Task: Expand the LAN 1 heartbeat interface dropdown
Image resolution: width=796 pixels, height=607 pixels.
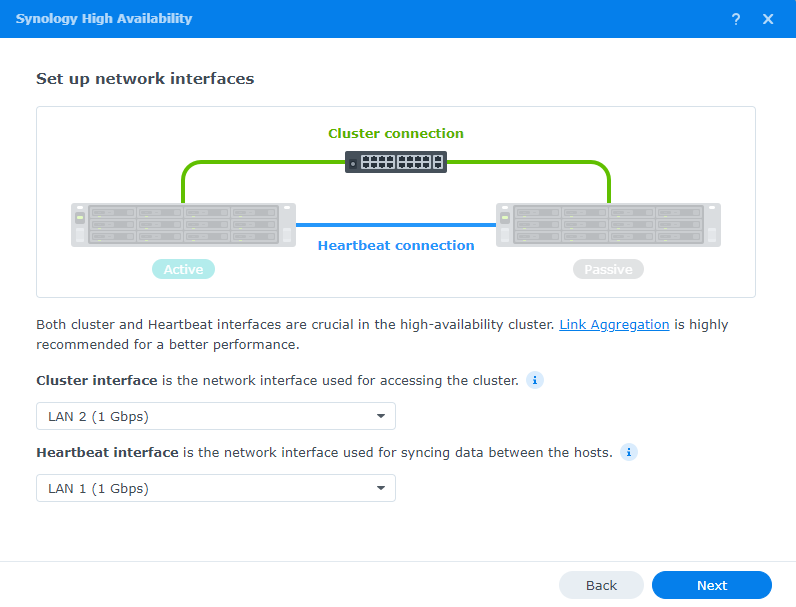Action: [216, 488]
